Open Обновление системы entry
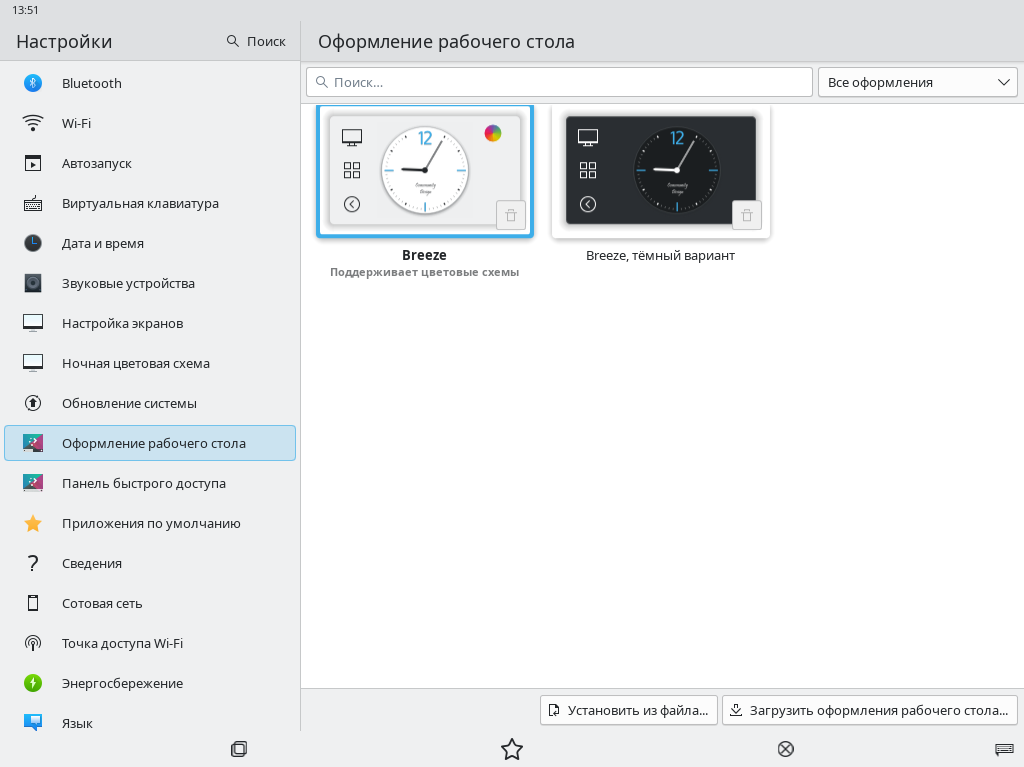 pyautogui.click(x=150, y=403)
